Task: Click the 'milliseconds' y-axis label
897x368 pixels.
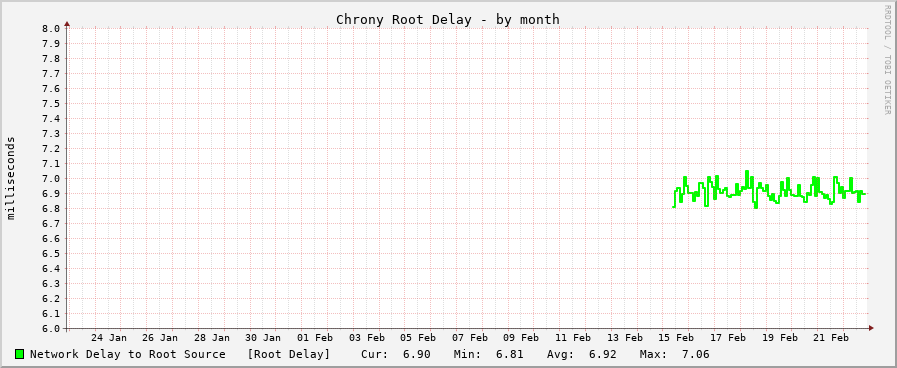Action: [11, 178]
